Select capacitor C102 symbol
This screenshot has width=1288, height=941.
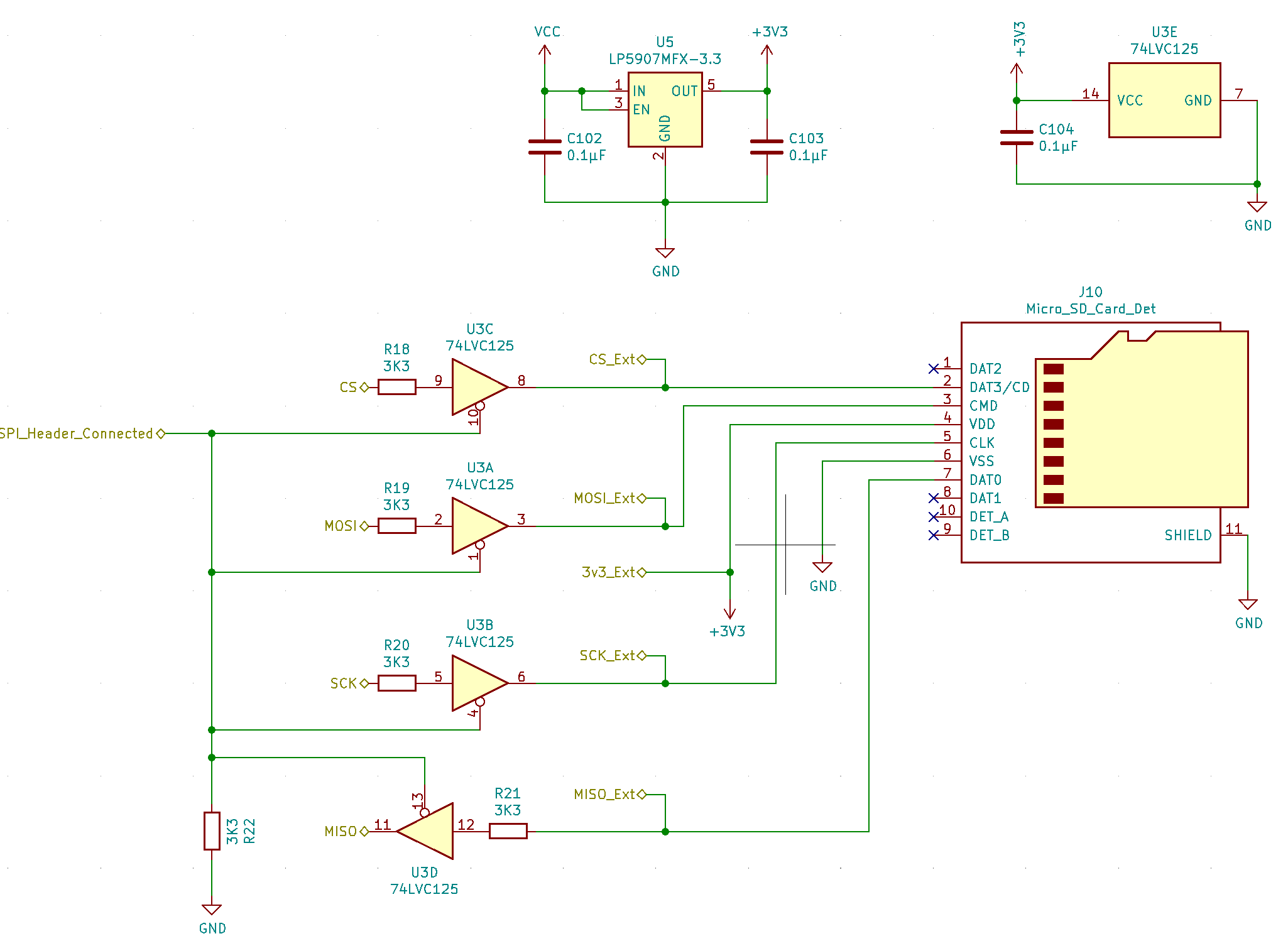click(545, 147)
